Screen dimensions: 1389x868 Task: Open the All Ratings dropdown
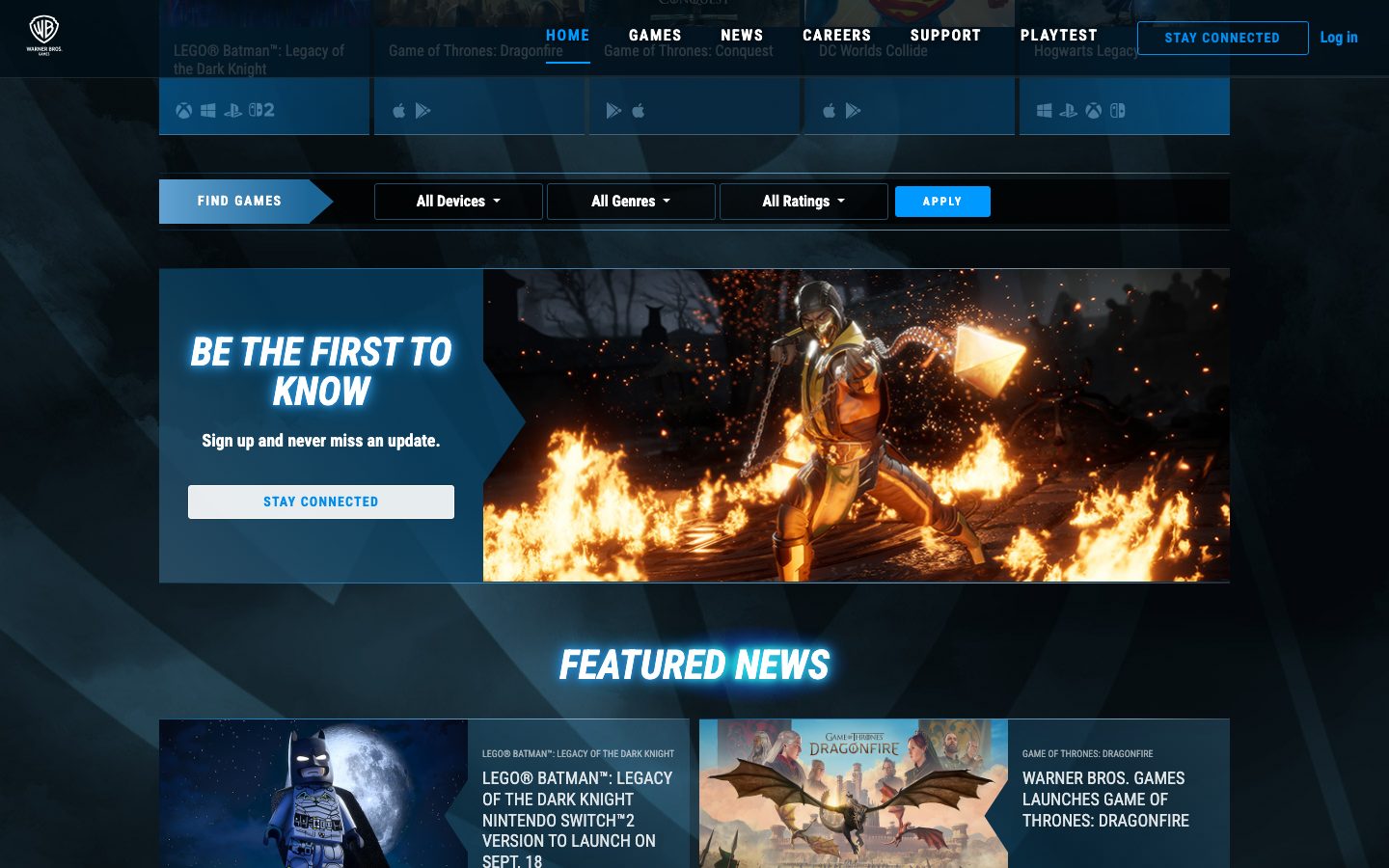point(803,202)
